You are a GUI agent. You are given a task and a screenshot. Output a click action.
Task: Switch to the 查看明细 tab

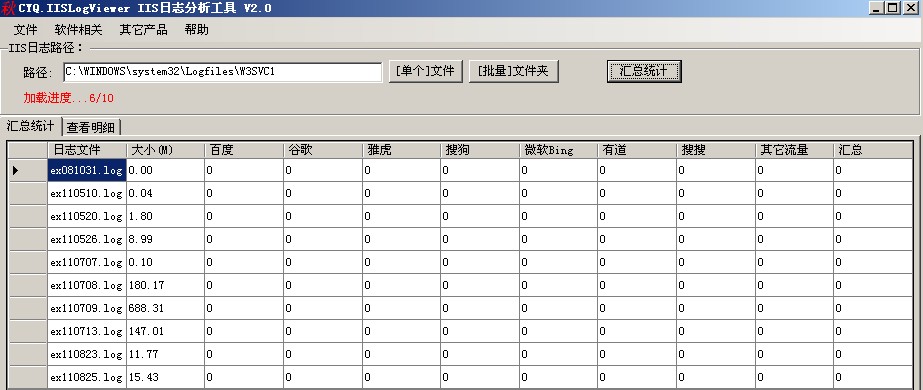[91, 127]
